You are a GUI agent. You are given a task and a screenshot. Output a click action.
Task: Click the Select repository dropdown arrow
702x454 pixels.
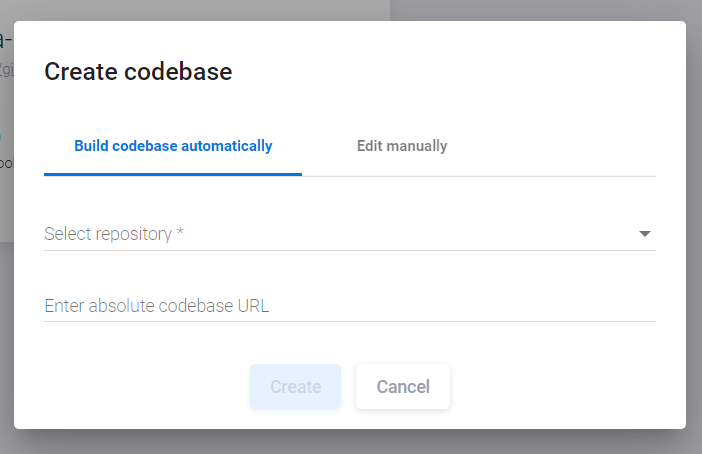[644, 234]
